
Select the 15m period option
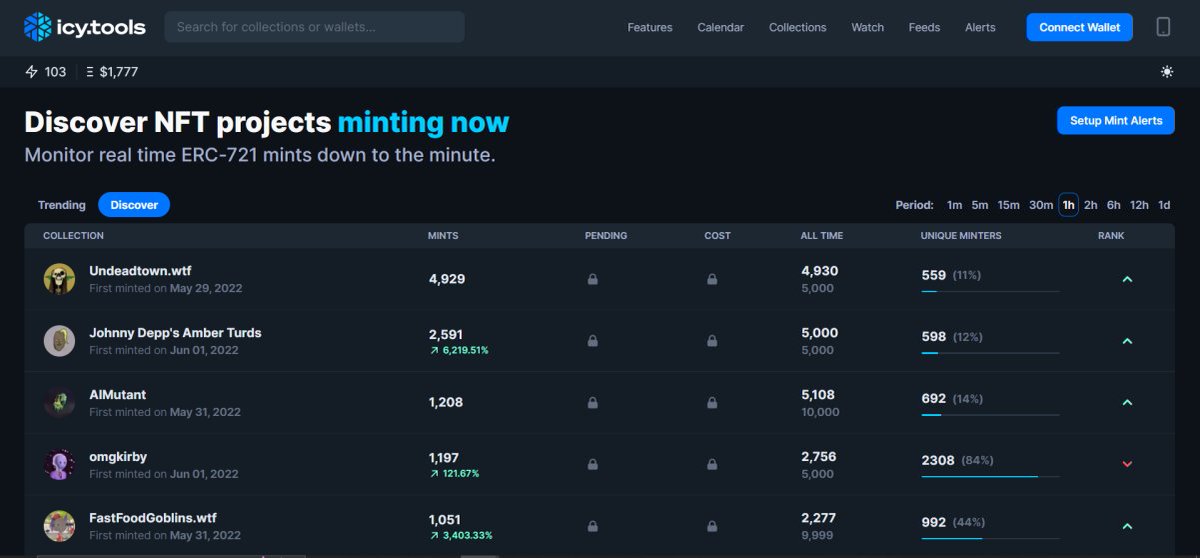(1009, 205)
